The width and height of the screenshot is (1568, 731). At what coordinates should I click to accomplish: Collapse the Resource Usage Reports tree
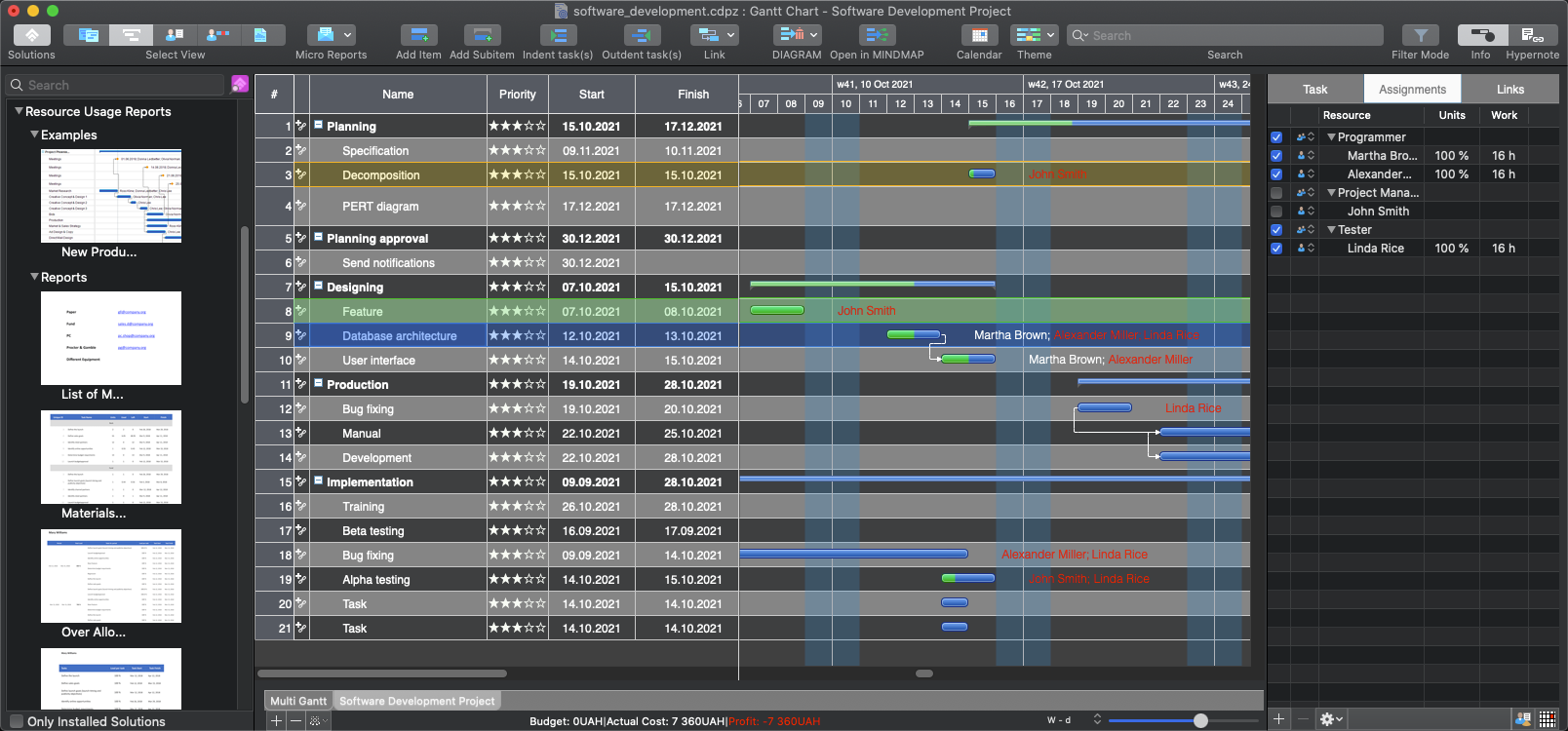click(x=19, y=112)
